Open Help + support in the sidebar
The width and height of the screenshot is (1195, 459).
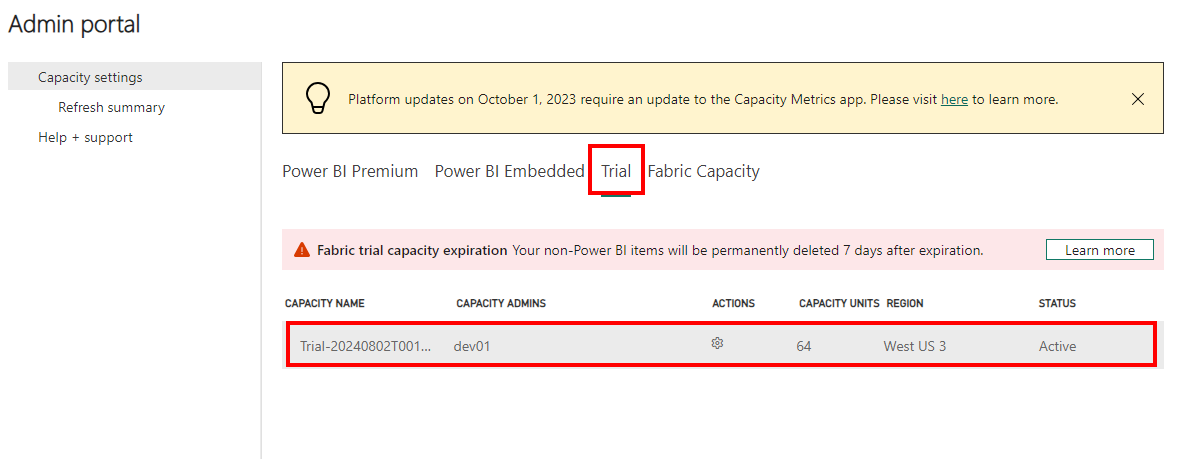pyautogui.click(x=85, y=137)
